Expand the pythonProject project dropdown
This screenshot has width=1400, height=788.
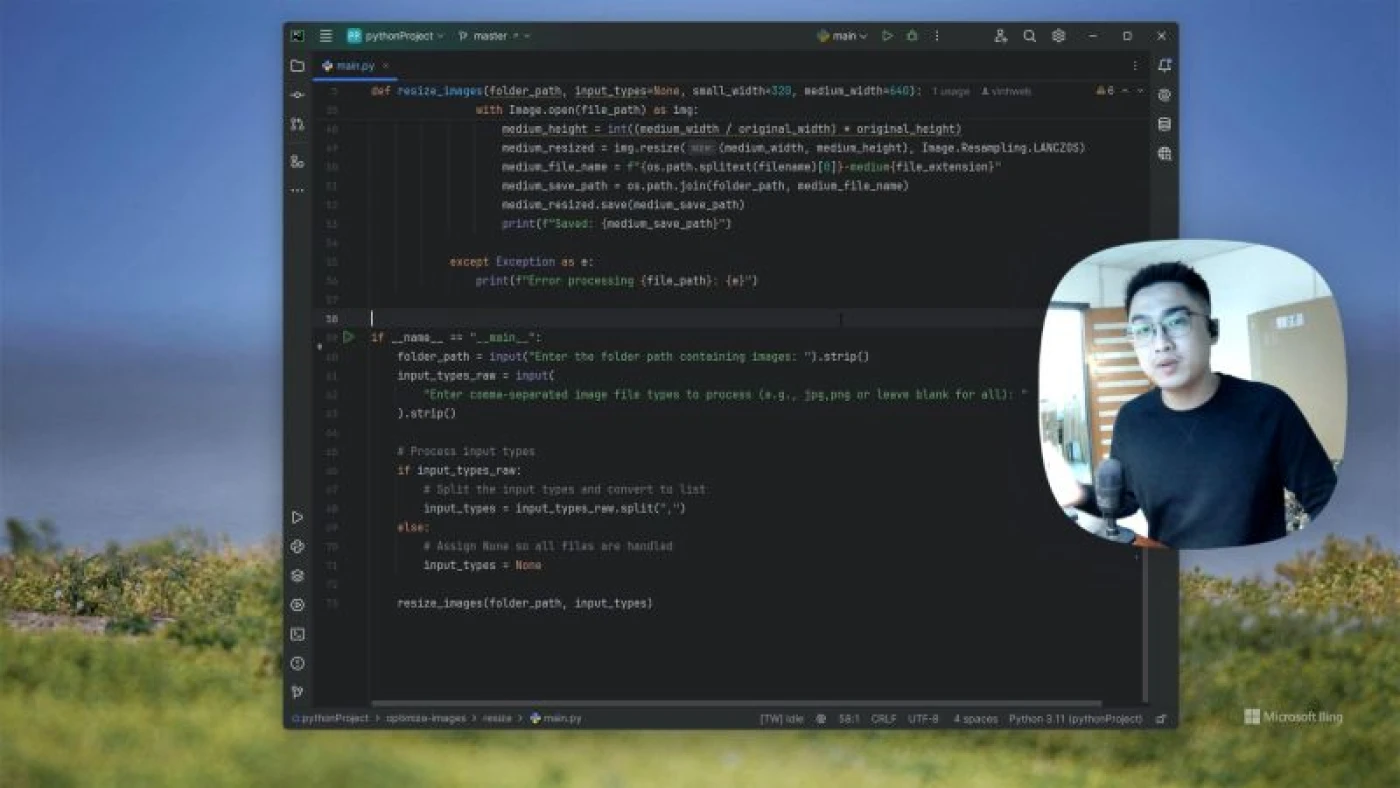coord(396,36)
